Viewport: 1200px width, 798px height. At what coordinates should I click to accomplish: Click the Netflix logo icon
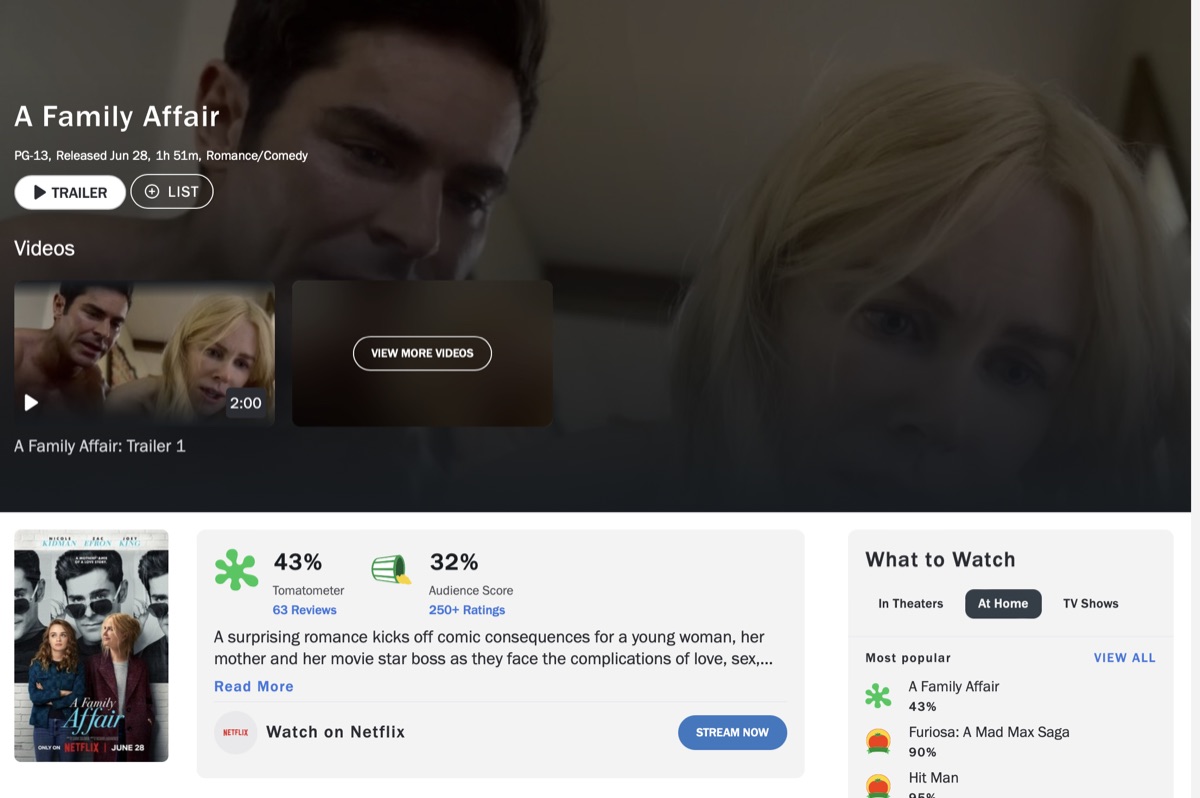point(236,732)
